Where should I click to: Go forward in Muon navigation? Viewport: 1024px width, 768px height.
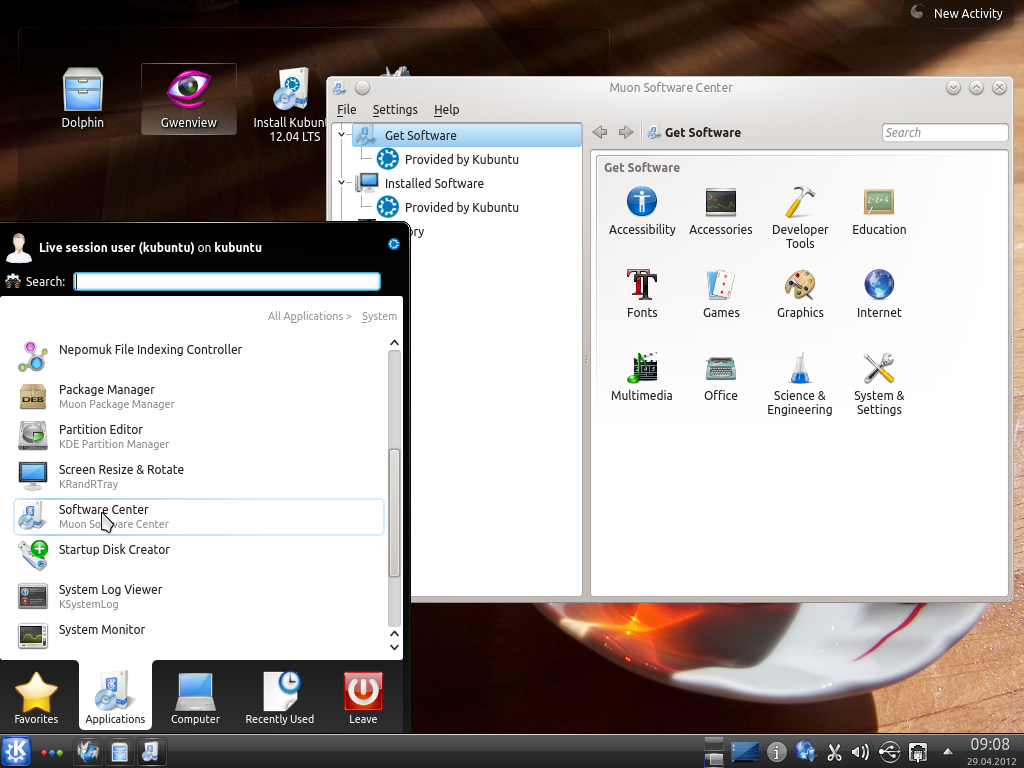coord(626,133)
